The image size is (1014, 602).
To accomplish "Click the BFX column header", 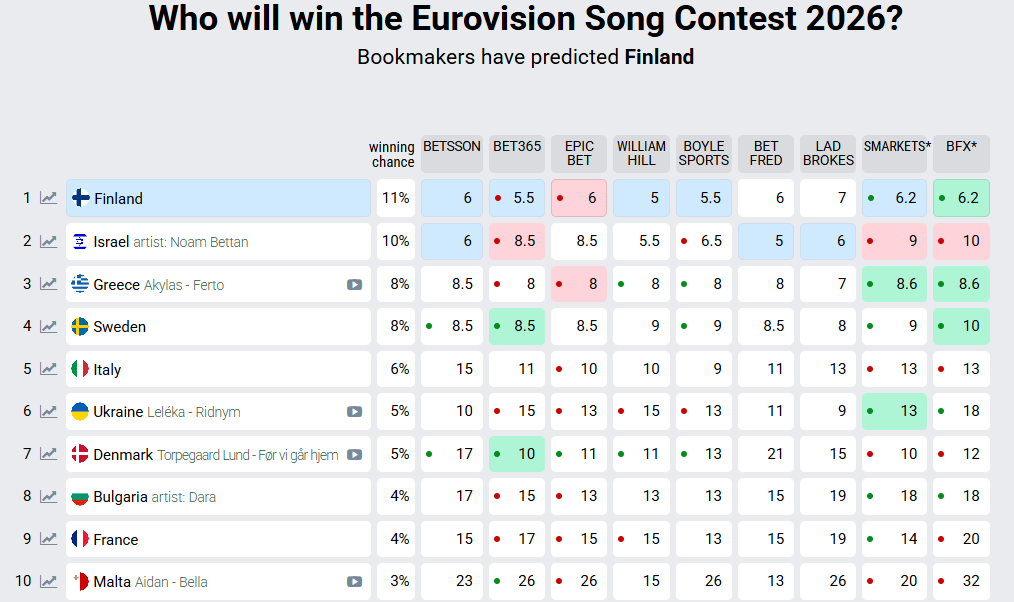I will [961, 146].
